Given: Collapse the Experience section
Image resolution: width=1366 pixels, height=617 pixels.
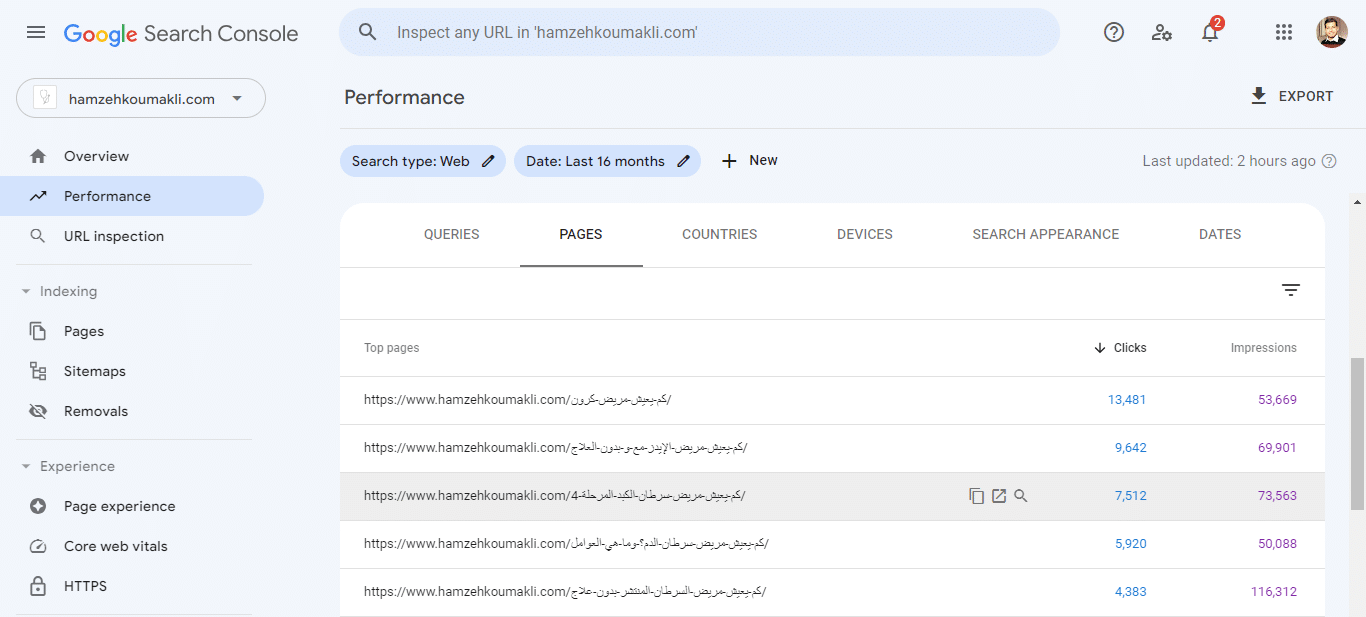Looking at the screenshot, I should (27, 467).
